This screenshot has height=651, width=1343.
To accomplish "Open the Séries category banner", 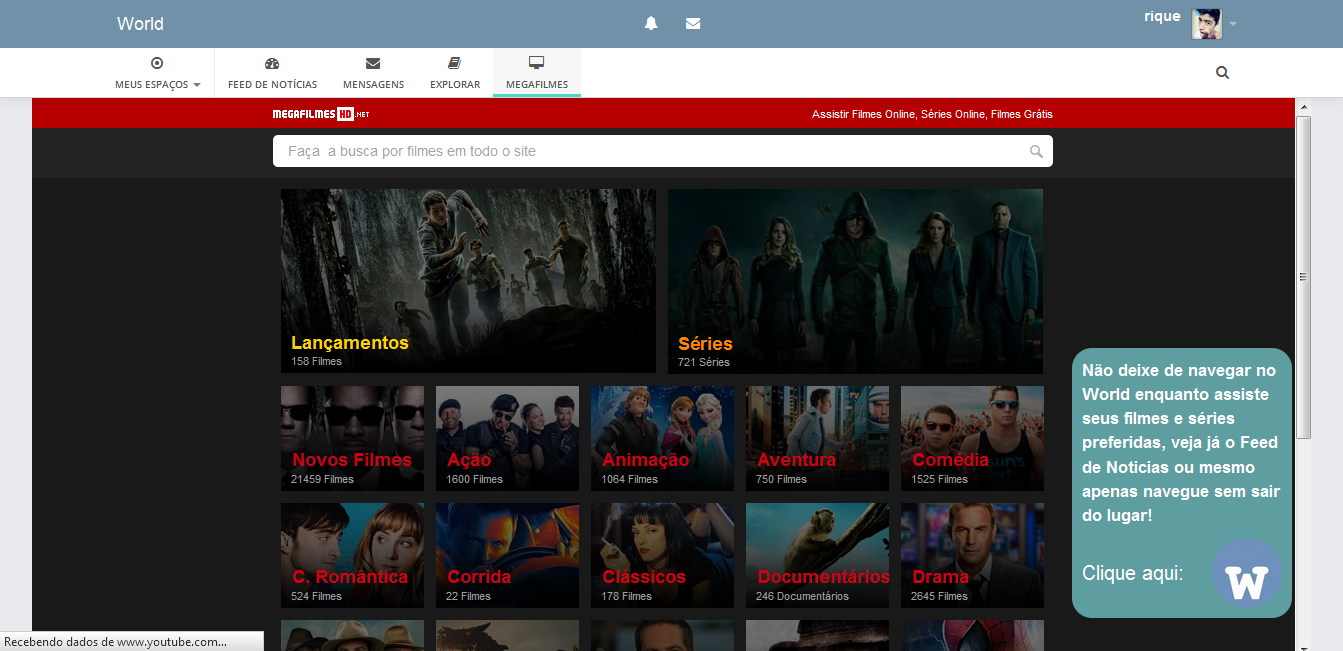I will point(855,281).
